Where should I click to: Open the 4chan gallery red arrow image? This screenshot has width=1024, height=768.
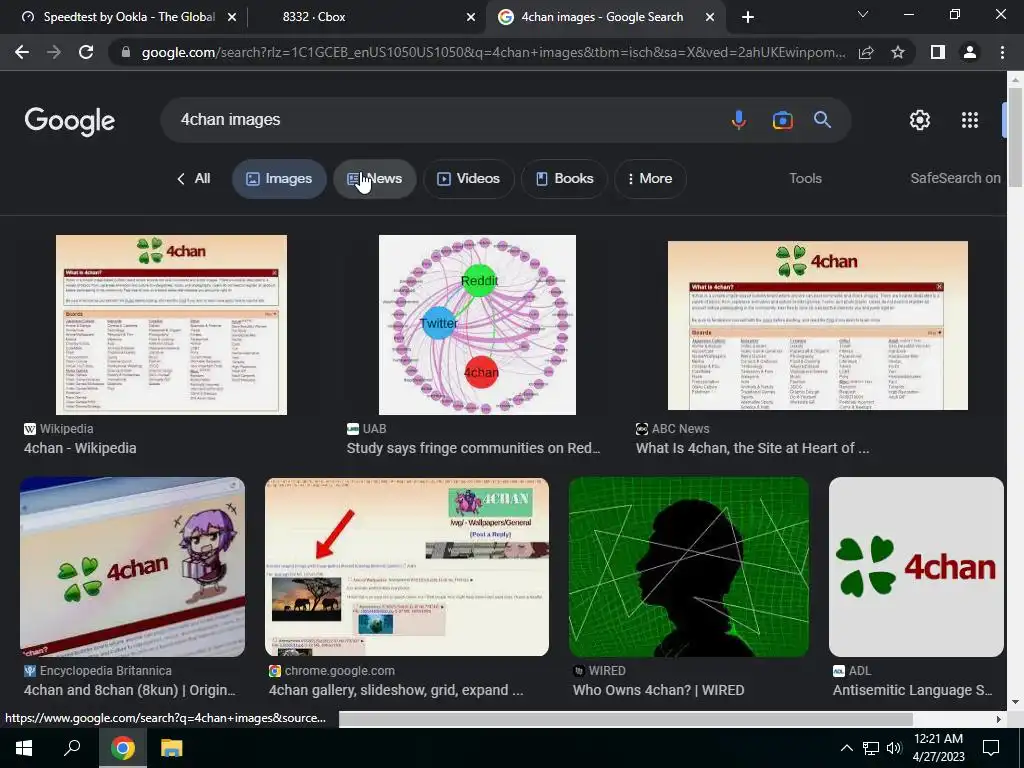pos(407,567)
